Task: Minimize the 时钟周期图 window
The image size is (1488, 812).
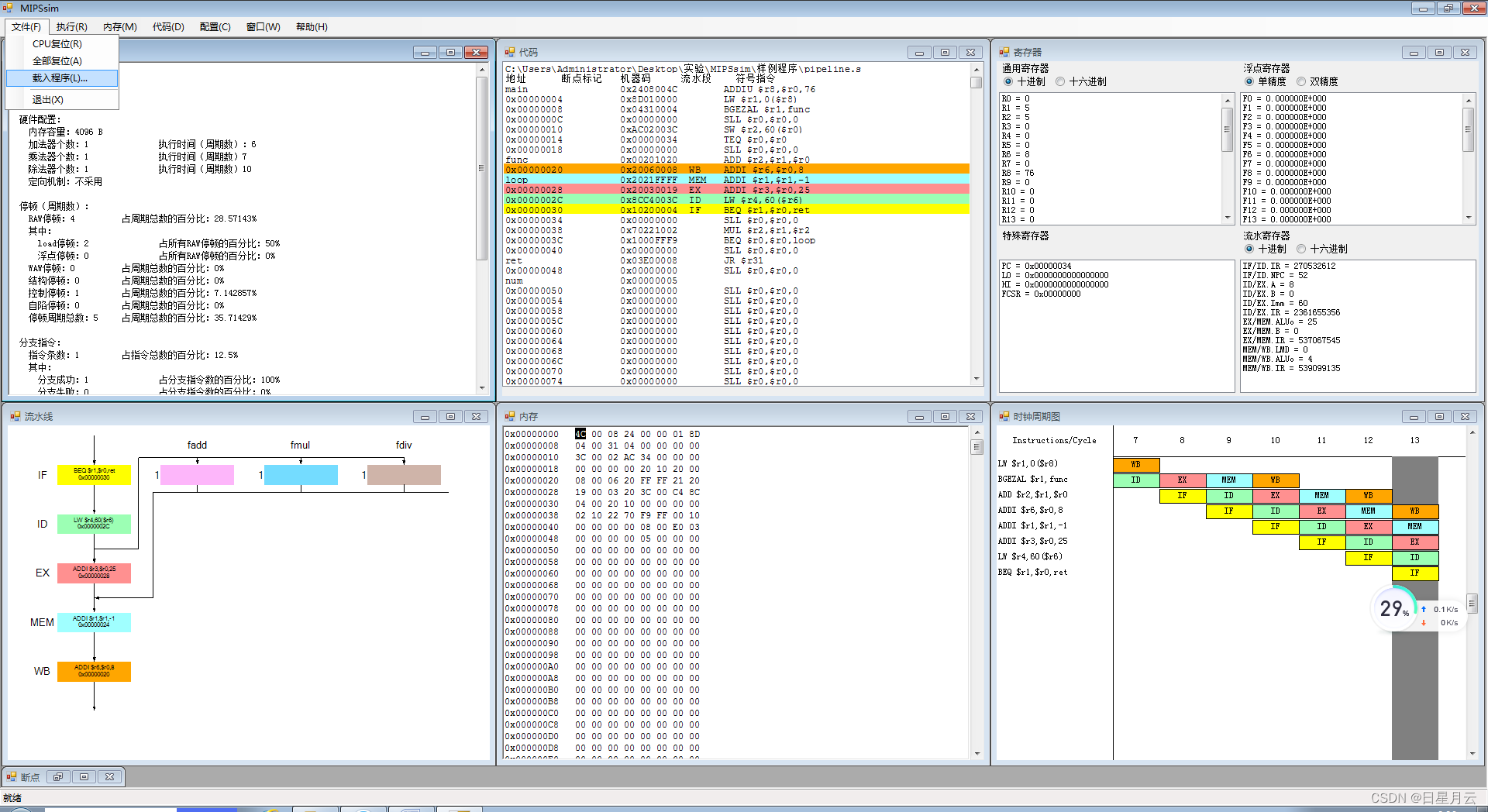Action: [x=1414, y=417]
